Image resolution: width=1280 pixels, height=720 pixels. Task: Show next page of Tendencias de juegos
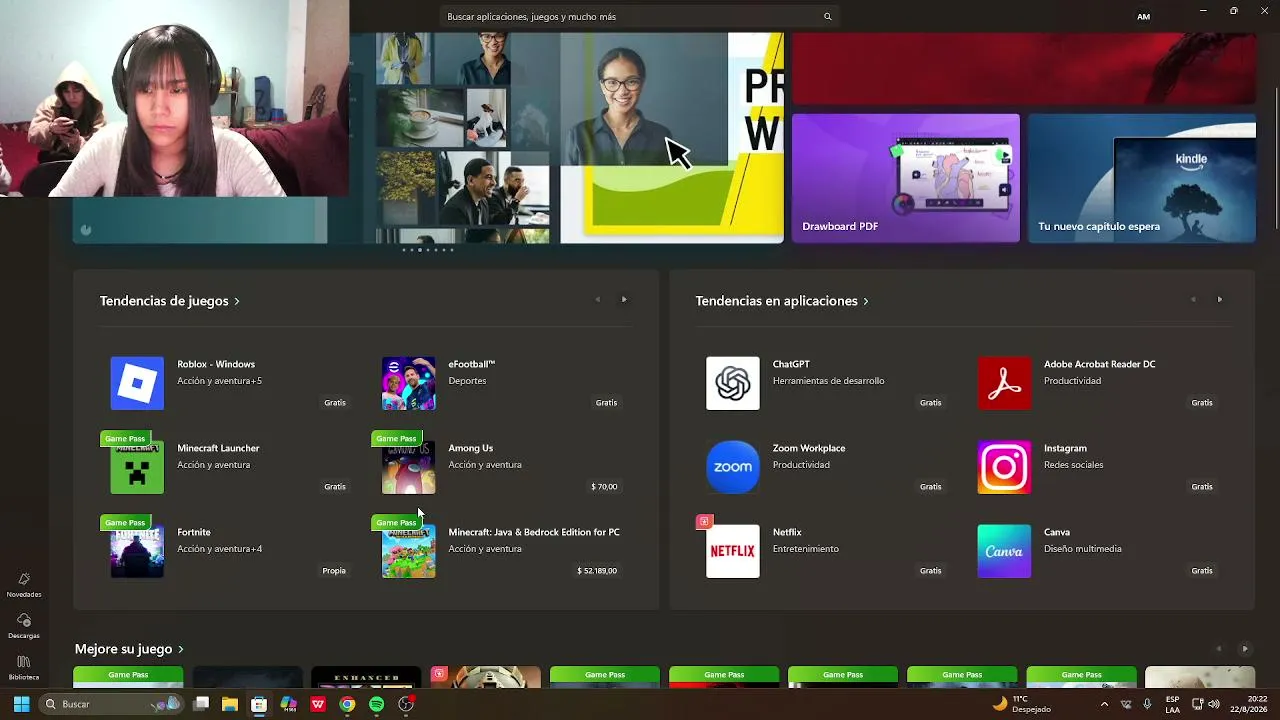624,299
